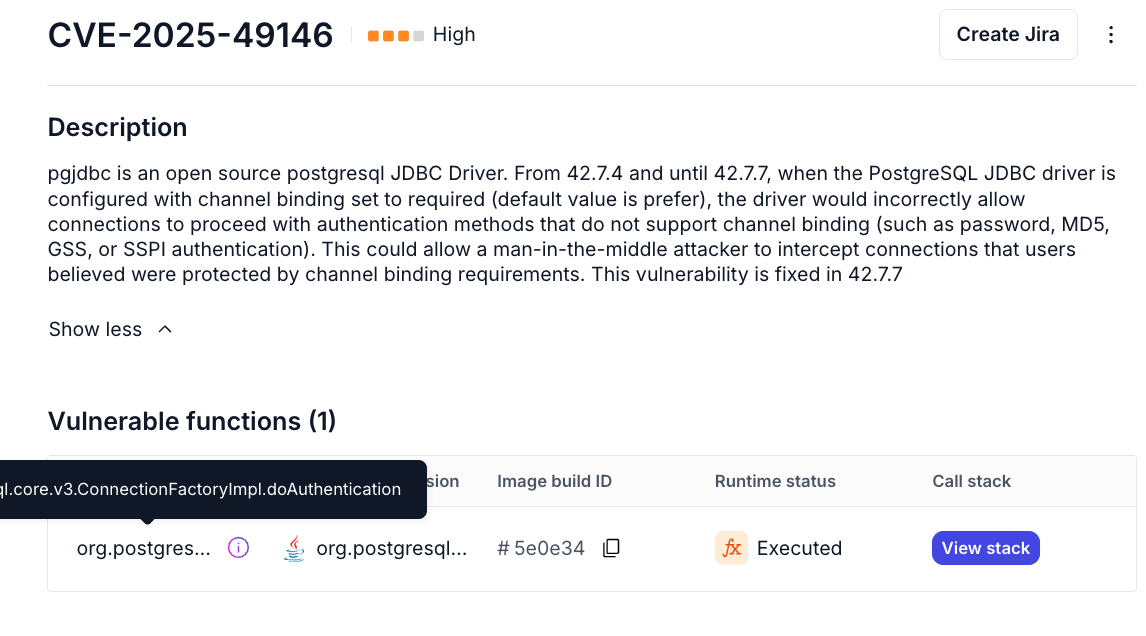Click the Runtime status column header
The width and height of the screenshot is (1146, 636).
pos(775,481)
